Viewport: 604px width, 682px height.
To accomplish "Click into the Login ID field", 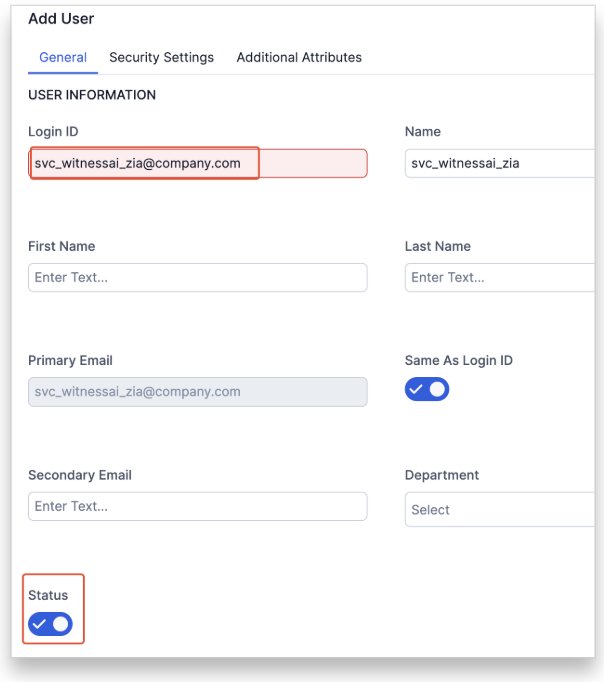I will [x=197, y=163].
